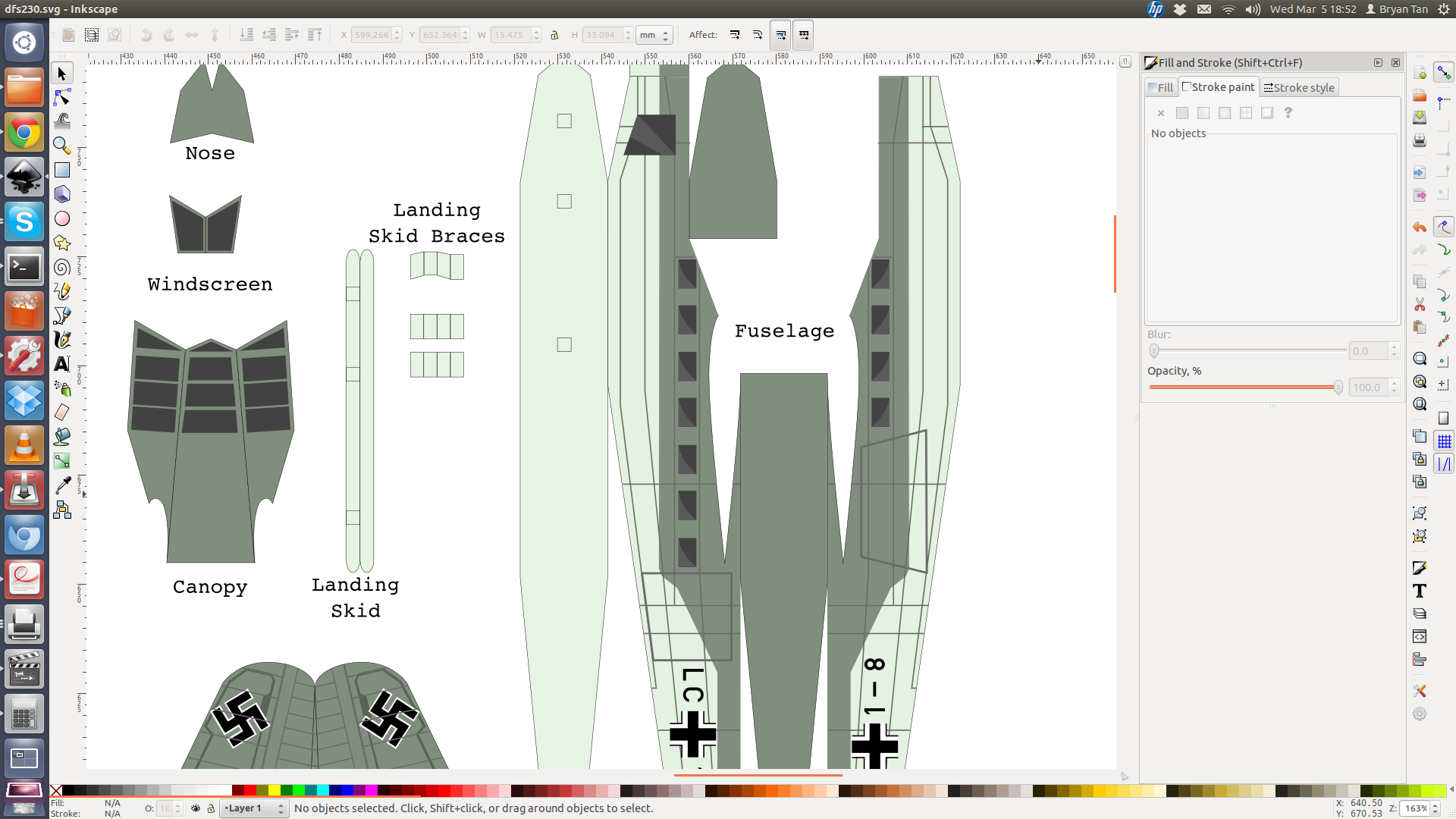Select the Text tool in toolbox
This screenshot has height=819, width=1456.
62,364
